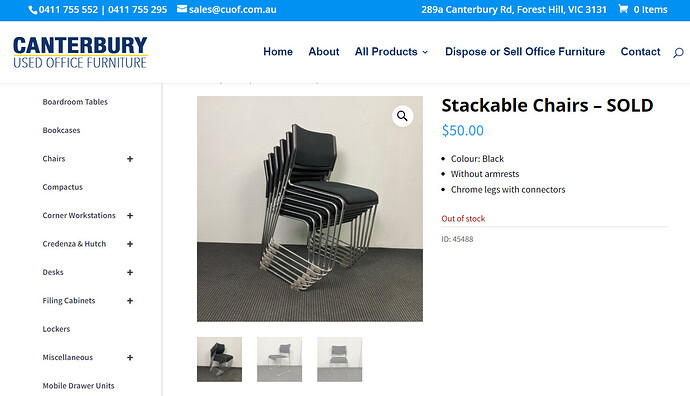Select the second chair thumbnail image
This screenshot has height=396, width=690.
[x=279, y=359]
